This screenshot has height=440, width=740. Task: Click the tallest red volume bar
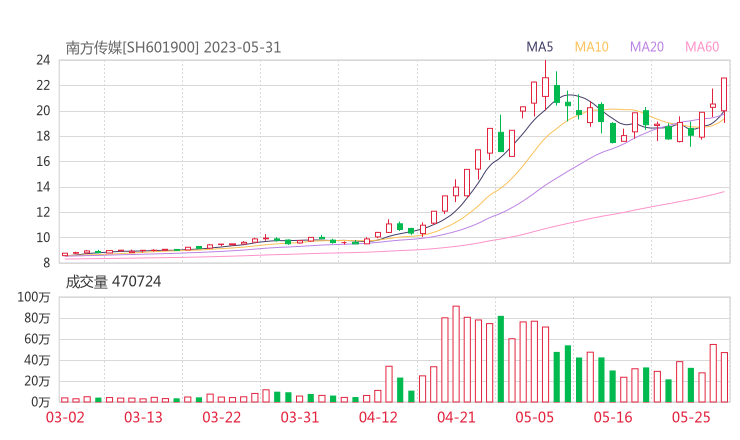(456, 354)
